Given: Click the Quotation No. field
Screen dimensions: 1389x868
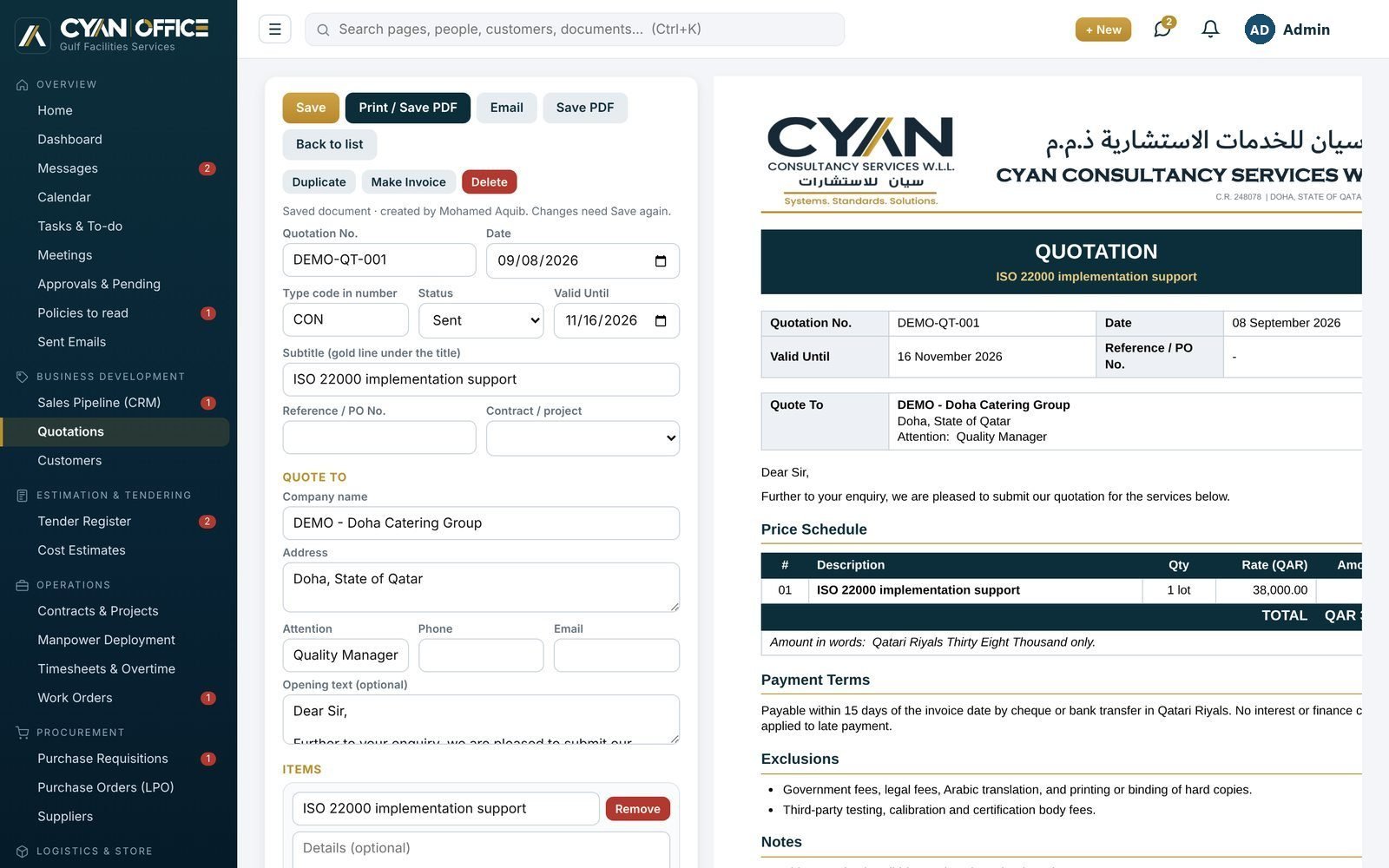Looking at the screenshot, I should (379, 260).
